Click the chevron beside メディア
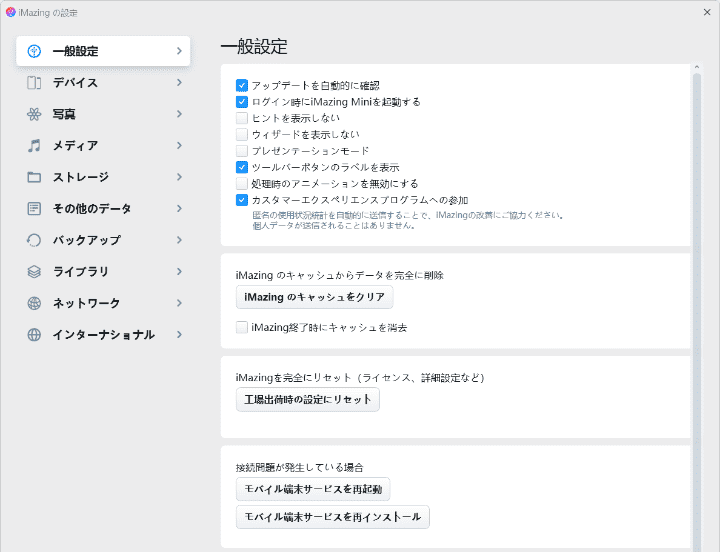This screenshot has width=720, height=552. point(180,146)
